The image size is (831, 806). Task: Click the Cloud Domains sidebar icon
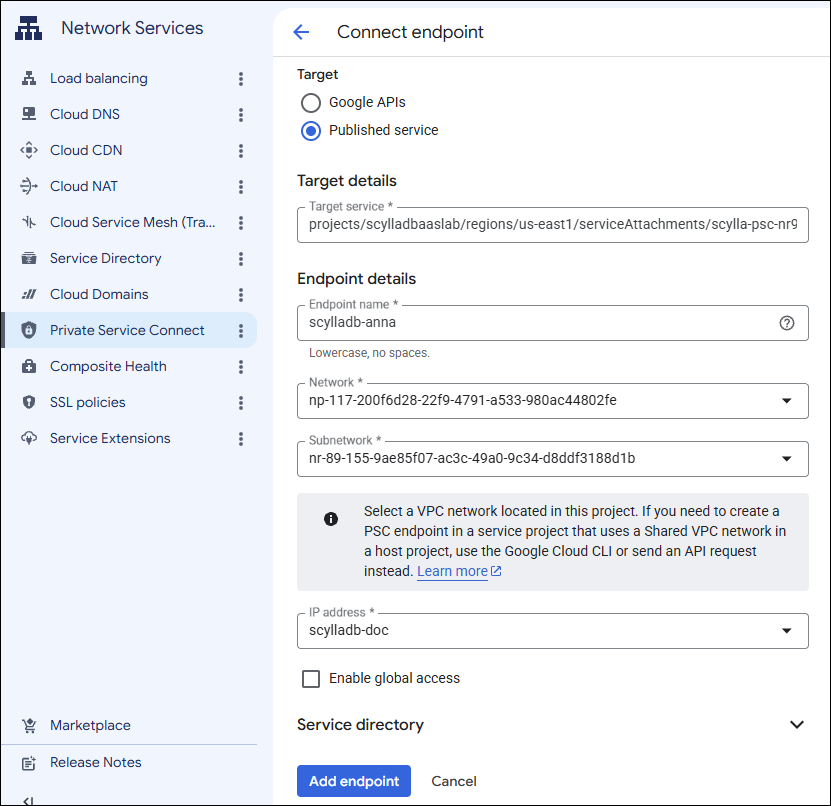(29, 294)
